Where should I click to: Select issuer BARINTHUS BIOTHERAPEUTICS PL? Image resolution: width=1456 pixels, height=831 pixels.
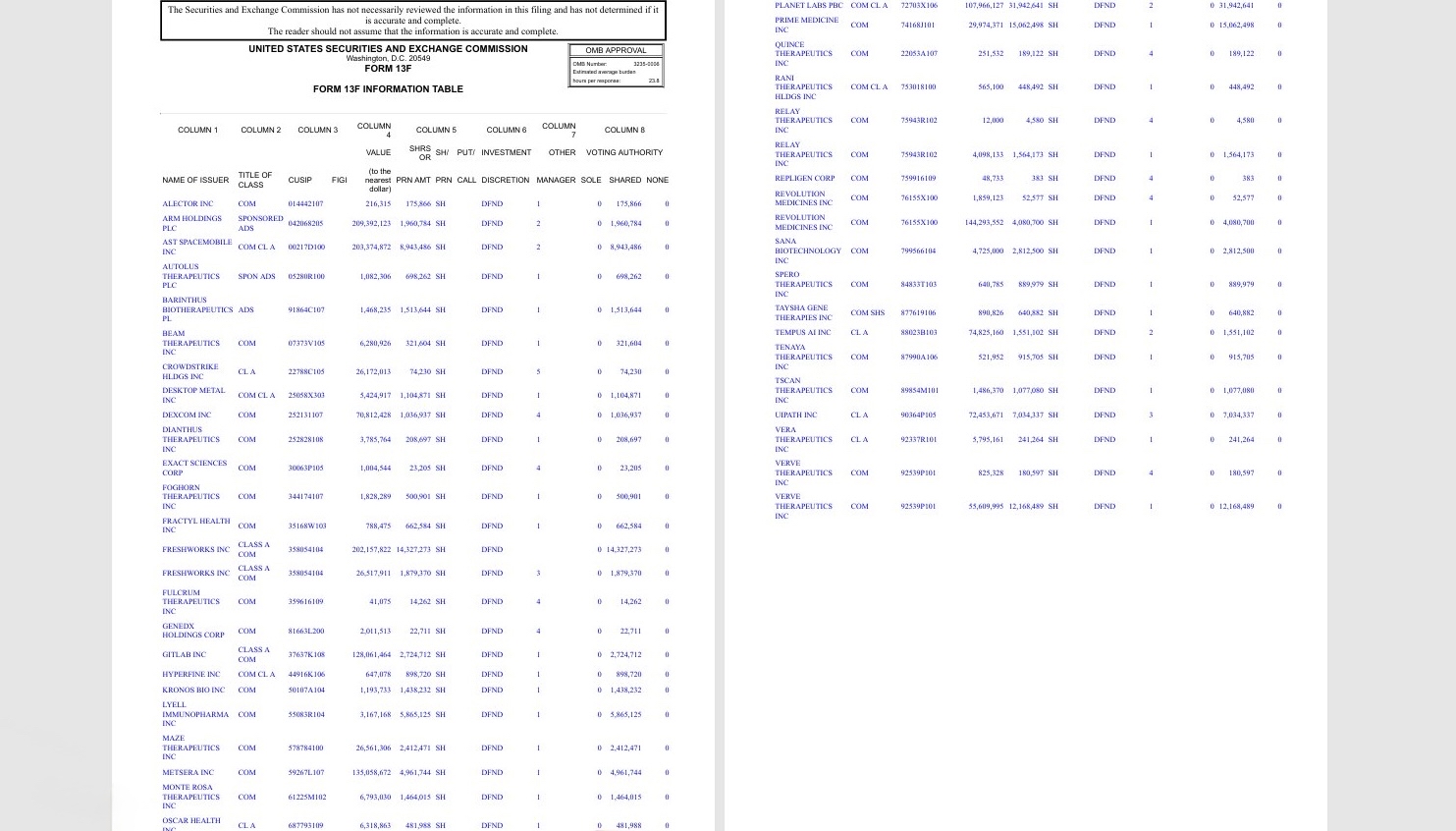(197, 309)
